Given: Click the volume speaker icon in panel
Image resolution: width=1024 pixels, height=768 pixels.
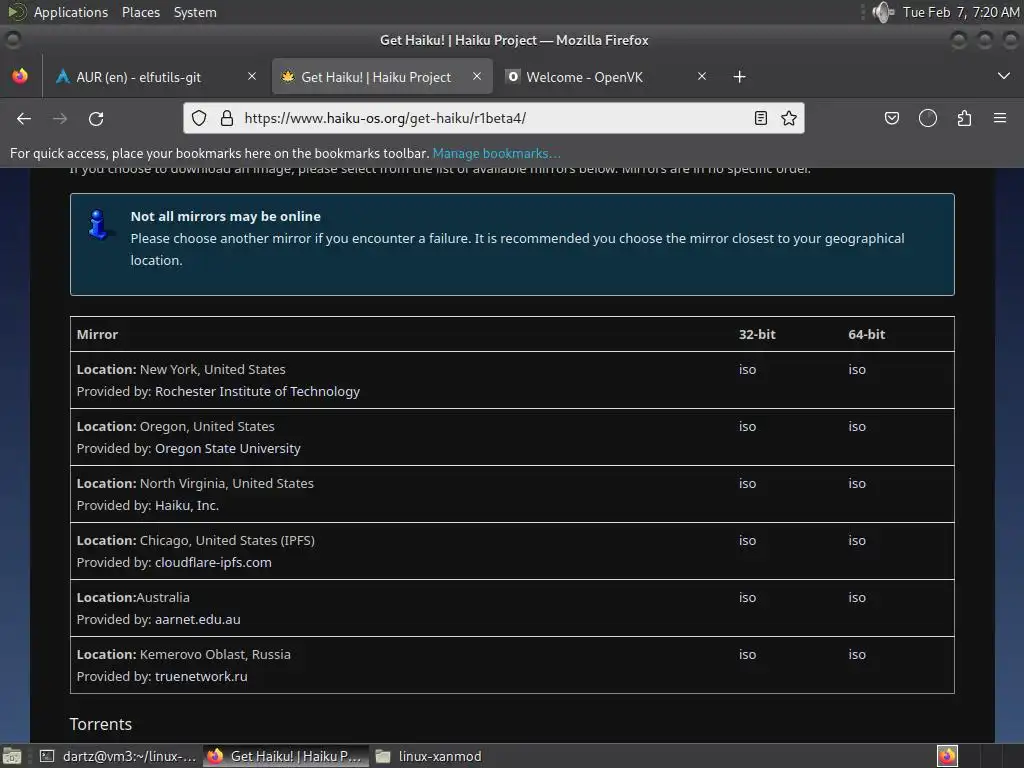Looking at the screenshot, I should pos(882,12).
